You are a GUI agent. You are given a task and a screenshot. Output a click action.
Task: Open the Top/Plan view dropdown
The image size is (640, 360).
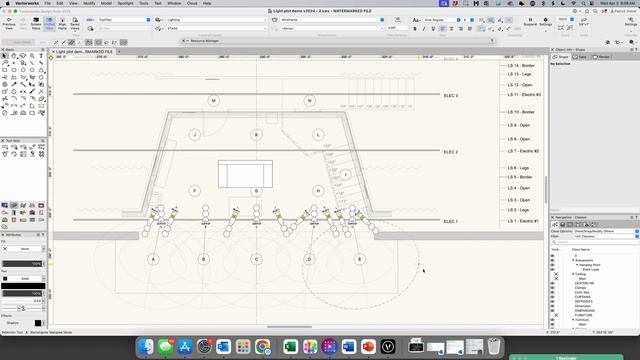click(x=124, y=20)
